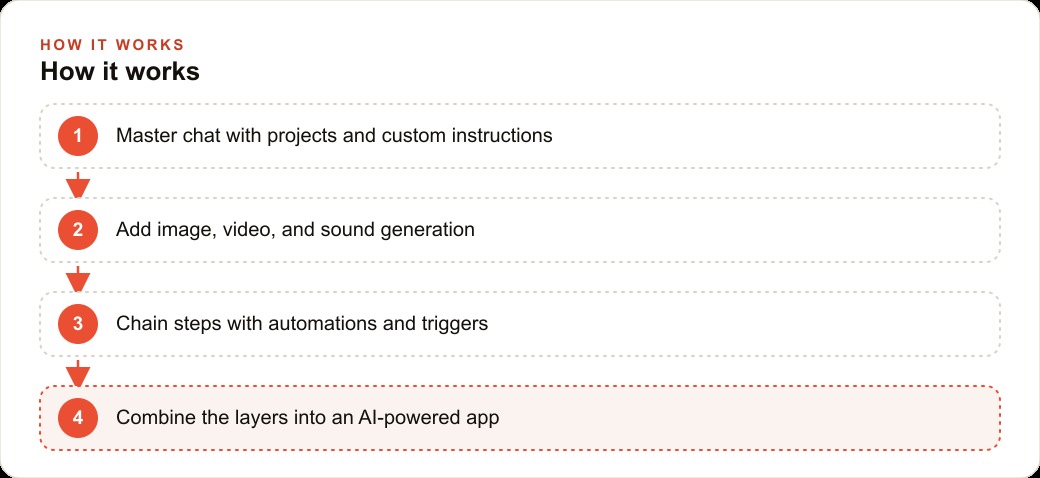Click the number 2 step circle
The height and width of the screenshot is (478, 1040).
pyautogui.click(x=78, y=230)
